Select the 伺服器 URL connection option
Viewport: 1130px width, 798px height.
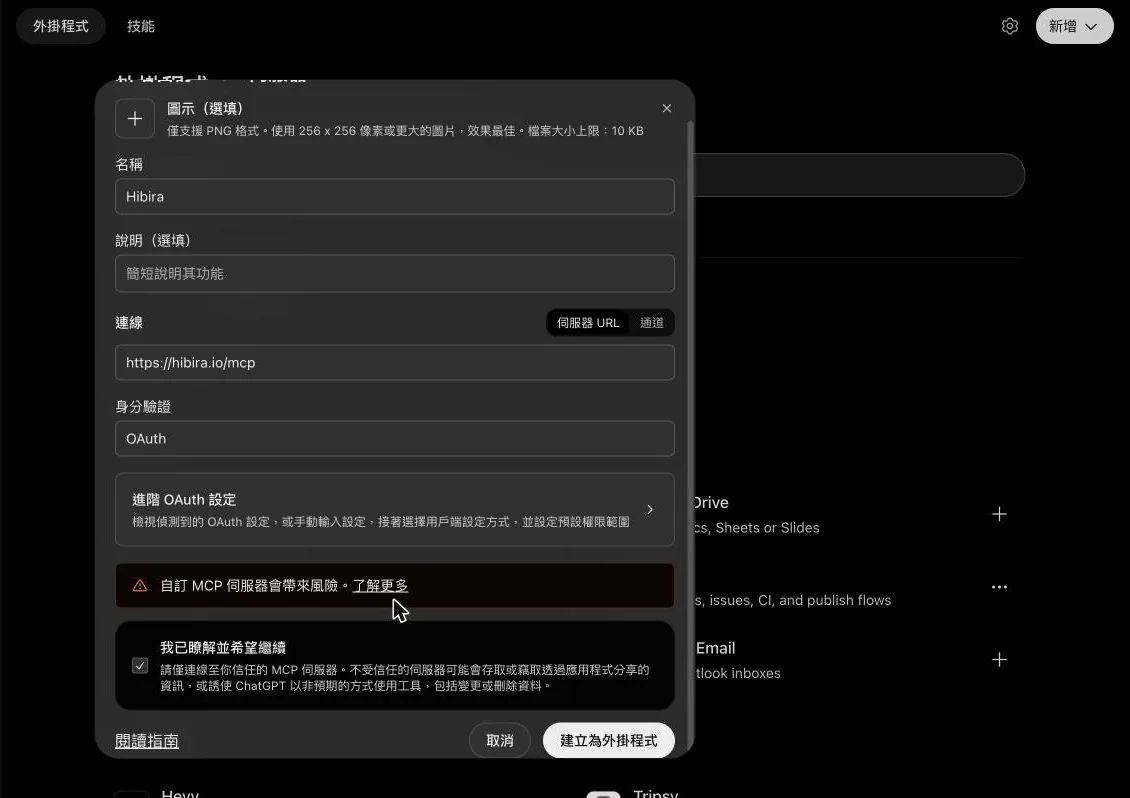click(588, 323)
